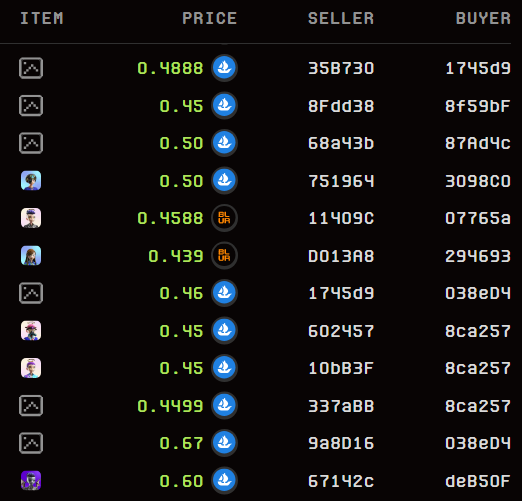This screenshot has width=522, height=501.
Task: Click the OpenSea icon beside price 0.60
Action: tap(224, 481)
